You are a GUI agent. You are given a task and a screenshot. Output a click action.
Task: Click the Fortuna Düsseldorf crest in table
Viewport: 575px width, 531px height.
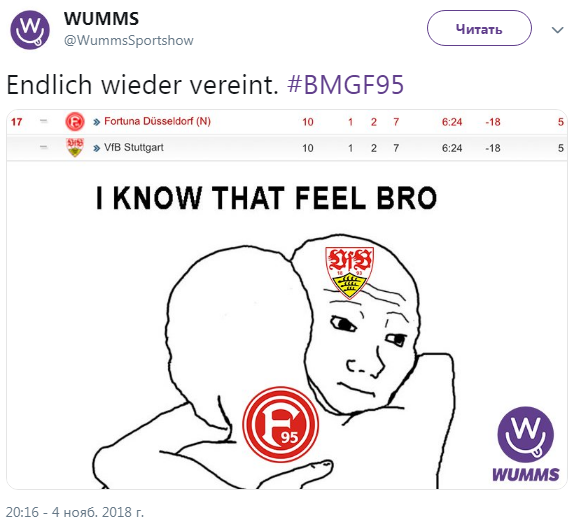click(x=75, y=122)
